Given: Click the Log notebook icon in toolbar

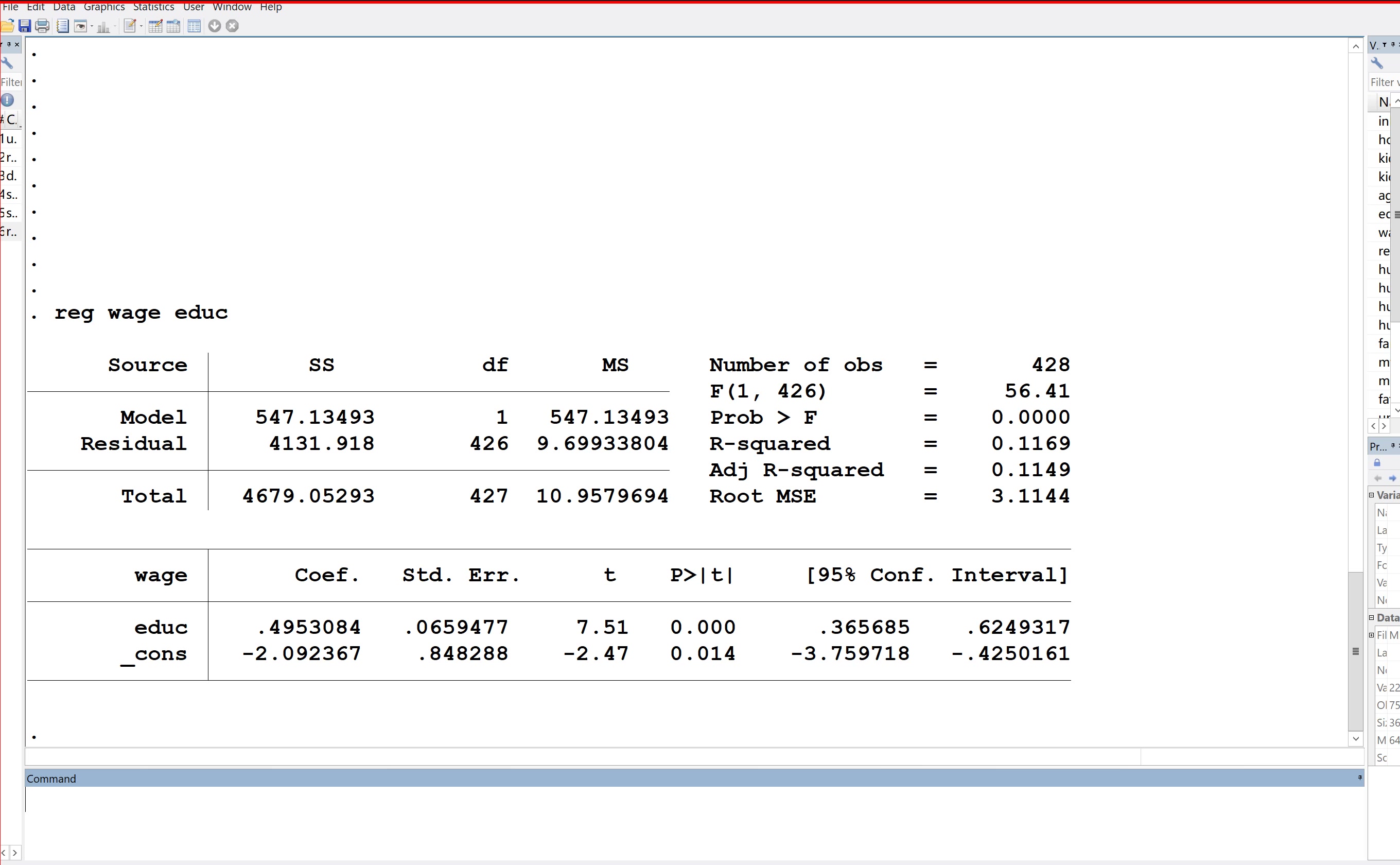Looking at the screenshot, I should pos(63,26).
